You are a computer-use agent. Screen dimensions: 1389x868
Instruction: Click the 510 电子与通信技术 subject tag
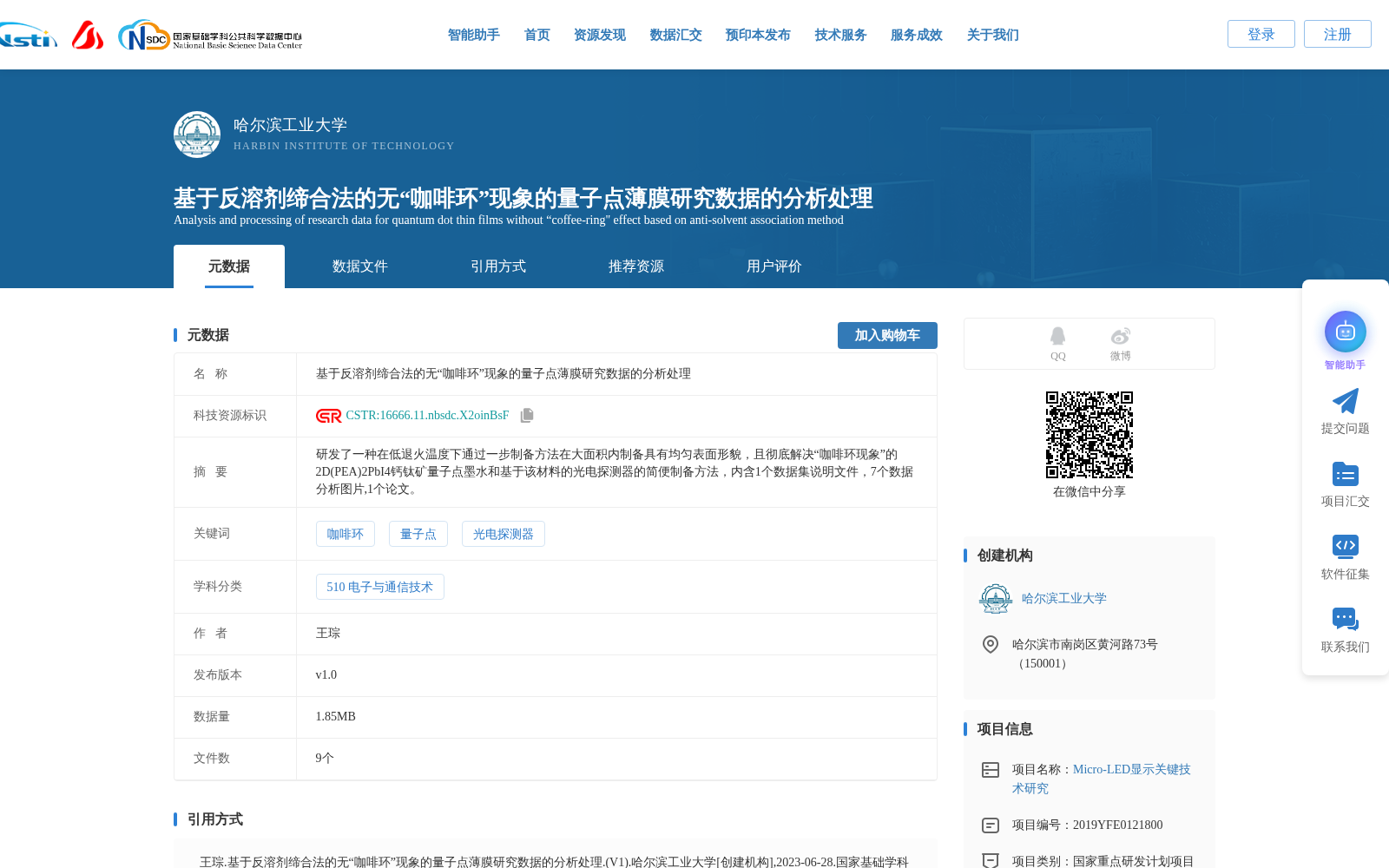(380, 587)
